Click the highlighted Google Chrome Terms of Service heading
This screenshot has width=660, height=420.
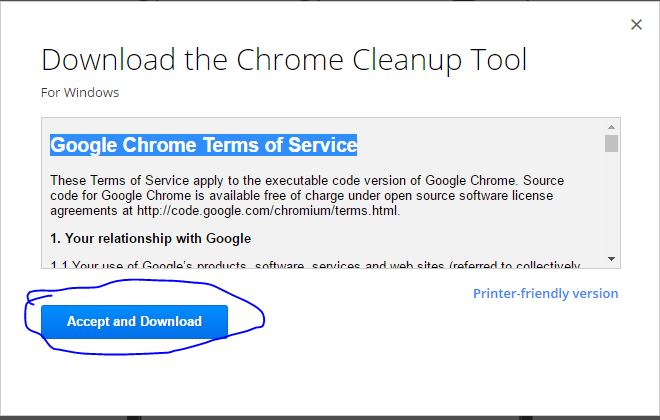pyautogui.click(x=204, y=145)
